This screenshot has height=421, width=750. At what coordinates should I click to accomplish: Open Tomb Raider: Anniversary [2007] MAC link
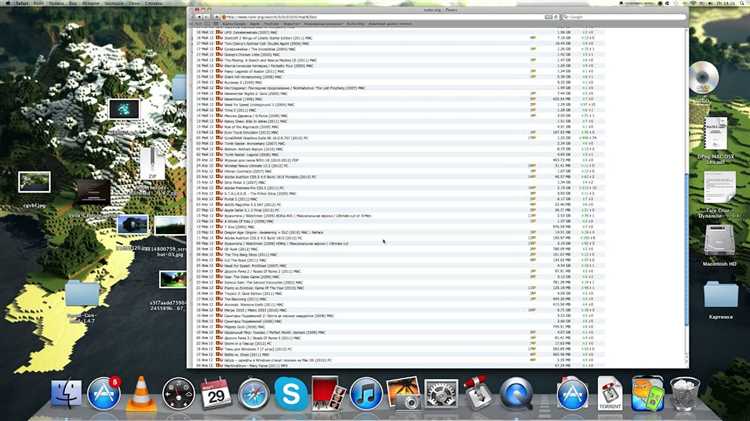click(x=254, y=144)
